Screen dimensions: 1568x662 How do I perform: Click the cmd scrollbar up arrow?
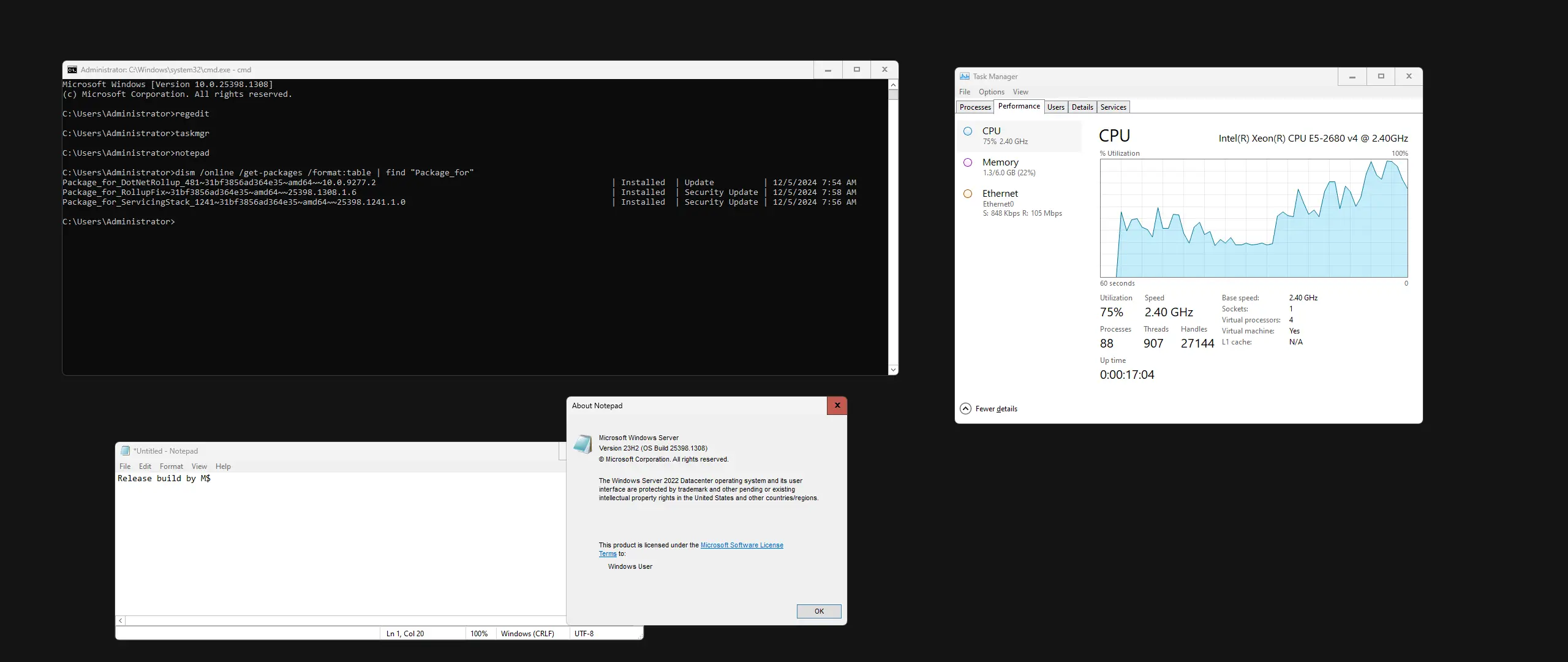[x=893, y=85]
